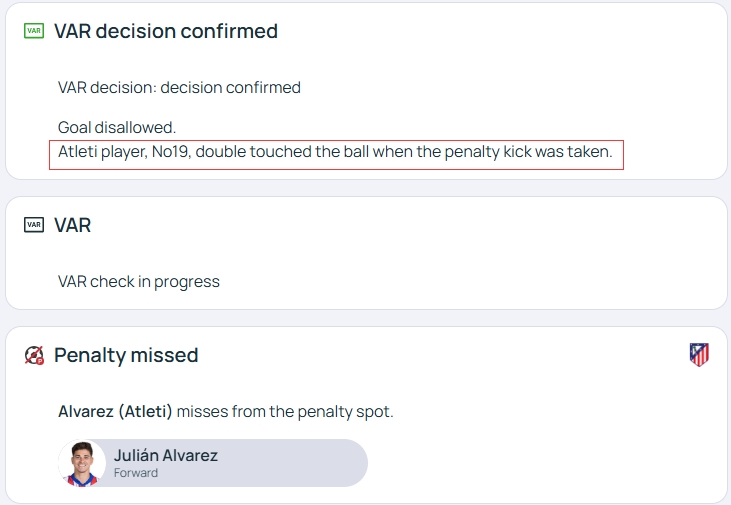Click the "VAR" event heading
The height and width of the screenshot is (505, 731).
[72, 225]
